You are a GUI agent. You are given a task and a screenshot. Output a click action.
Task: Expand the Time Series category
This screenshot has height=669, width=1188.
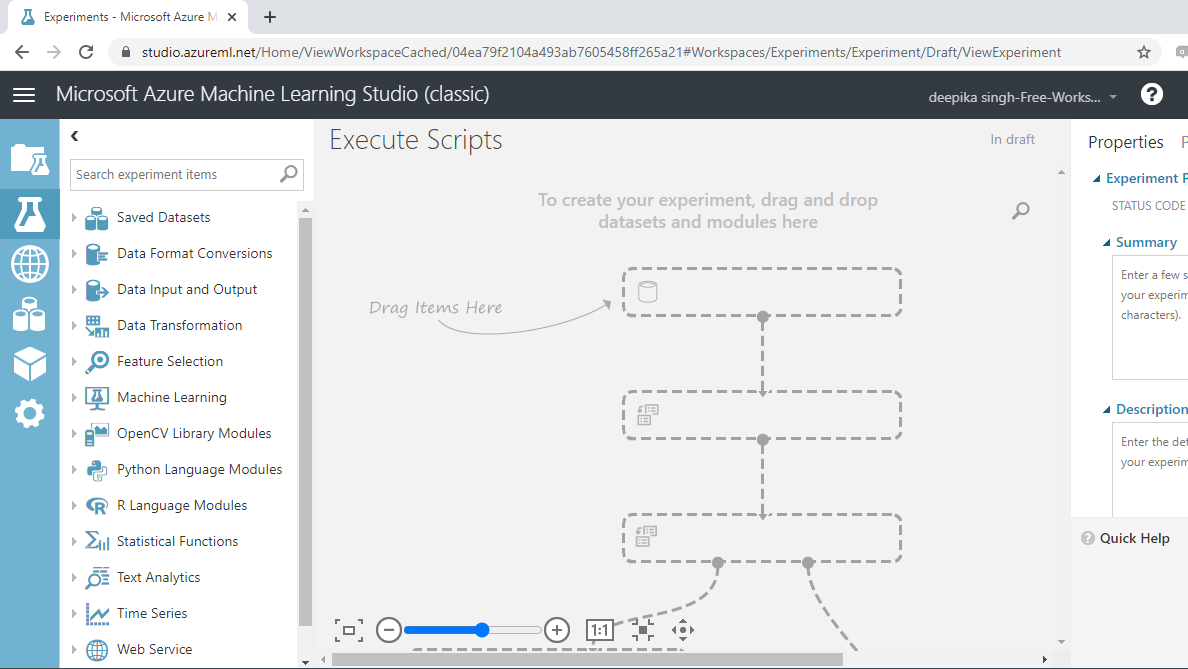point(74,613)
